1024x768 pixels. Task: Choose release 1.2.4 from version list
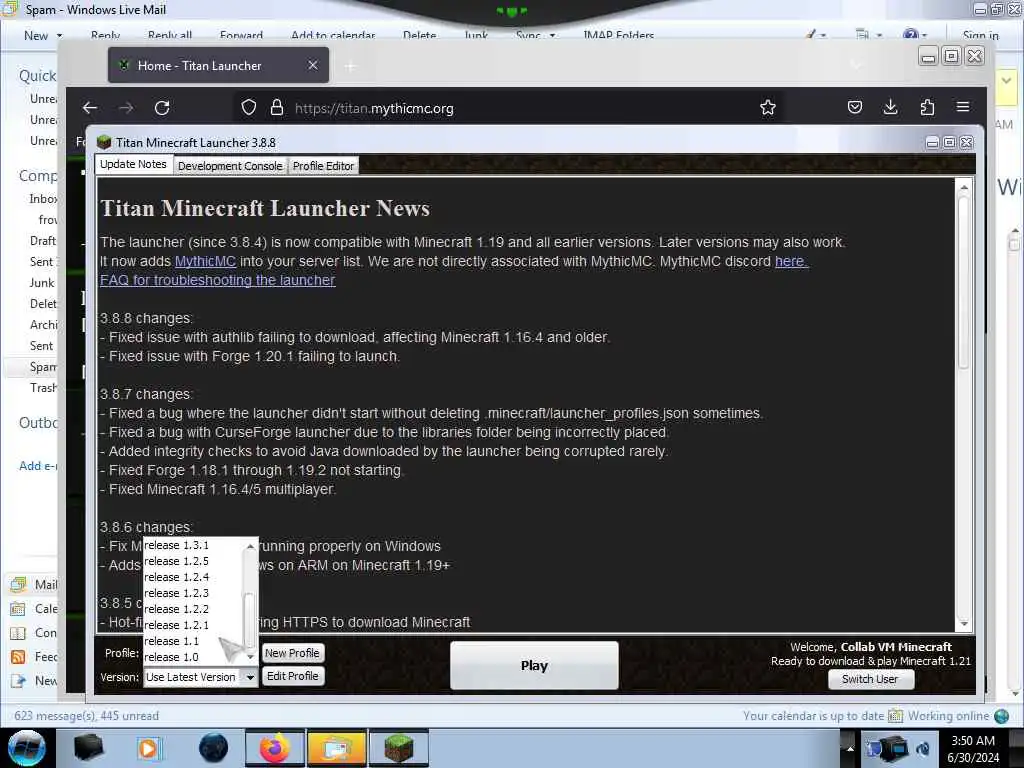pos(193,577)
